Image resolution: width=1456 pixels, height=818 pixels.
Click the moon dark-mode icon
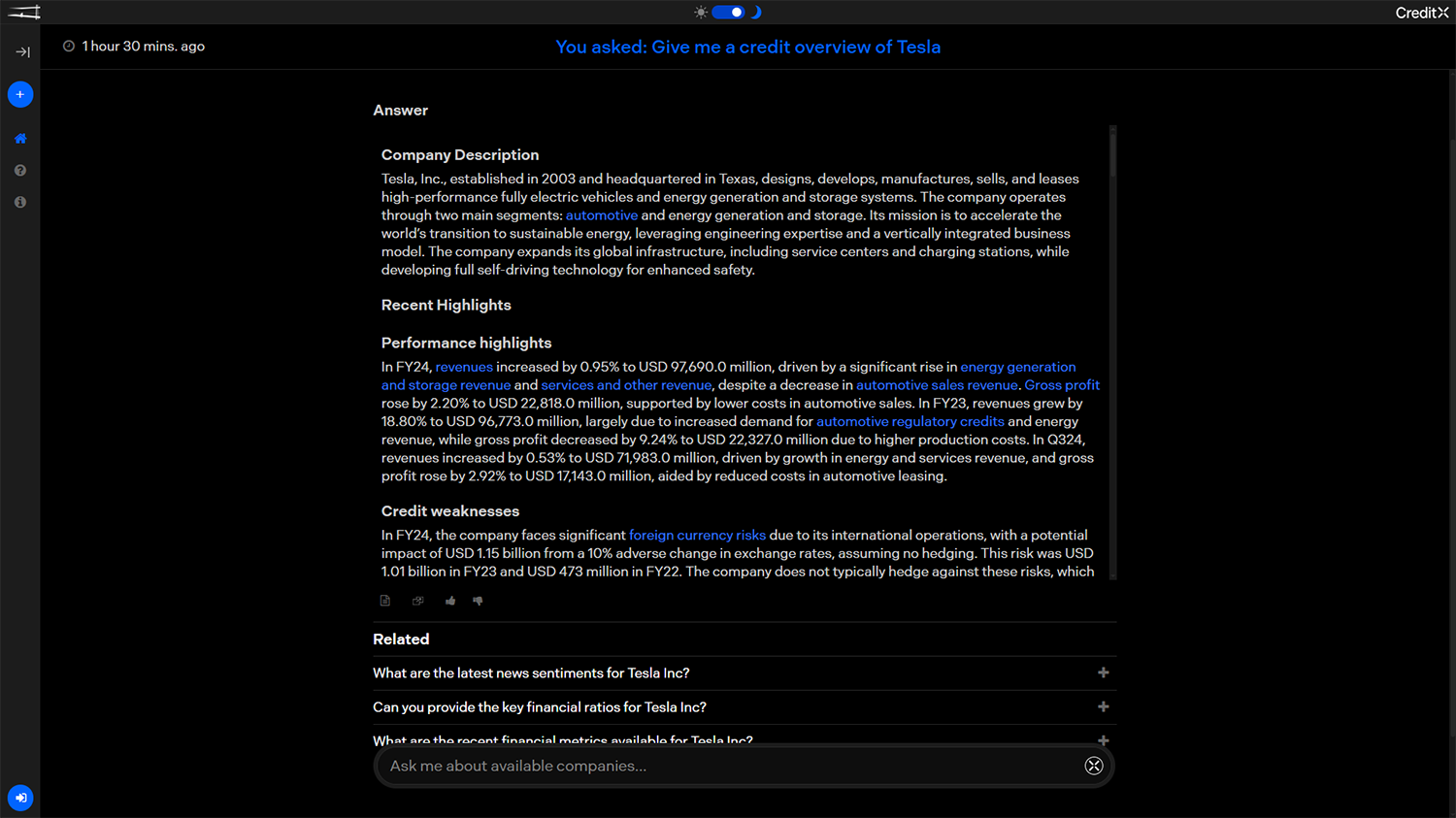(x=756, y=13)
